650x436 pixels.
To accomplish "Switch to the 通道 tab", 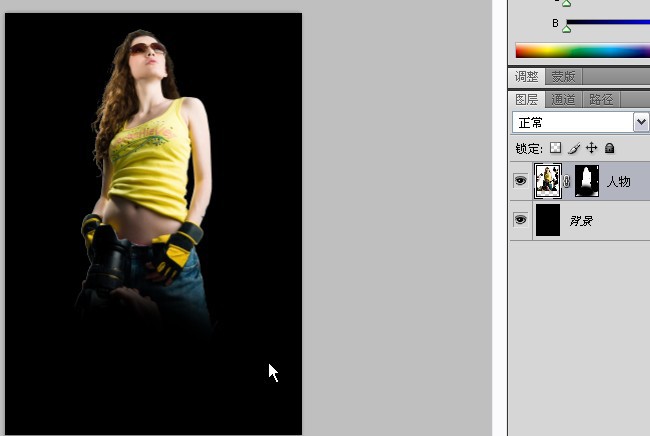I will (x=563, y=99).
